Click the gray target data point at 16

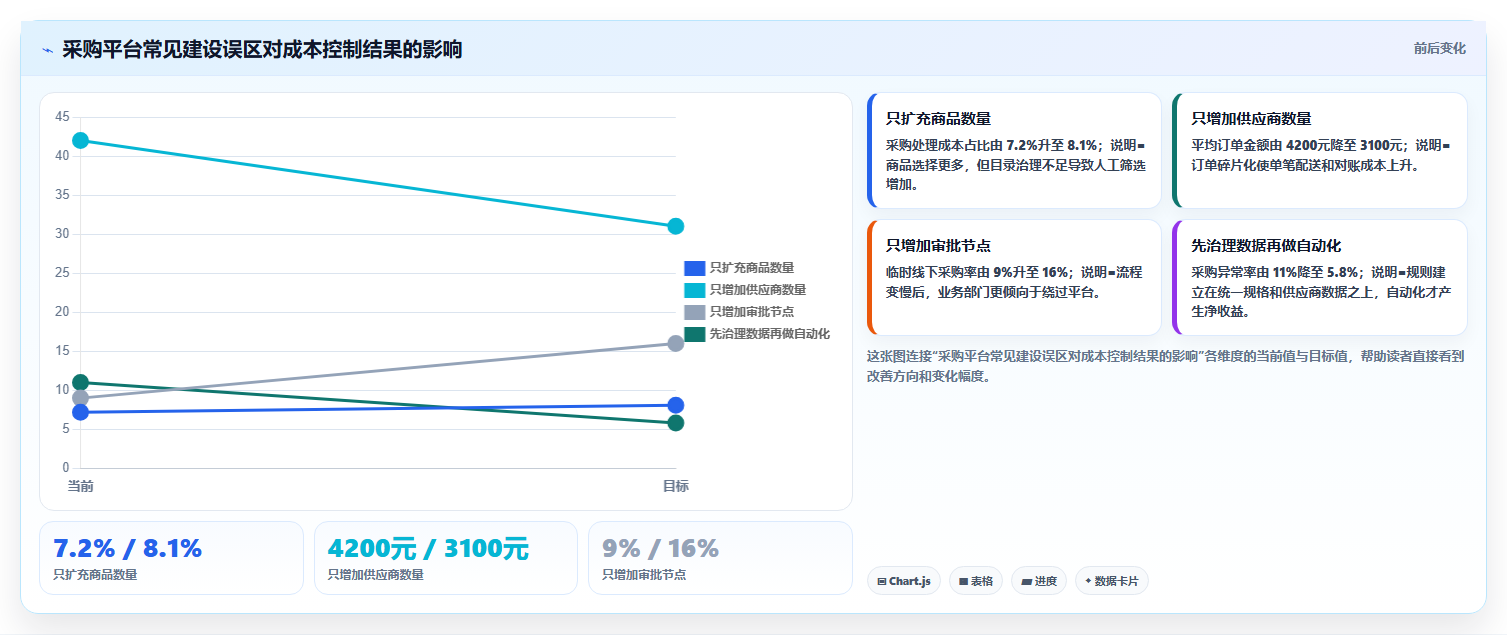pos(675,343)
